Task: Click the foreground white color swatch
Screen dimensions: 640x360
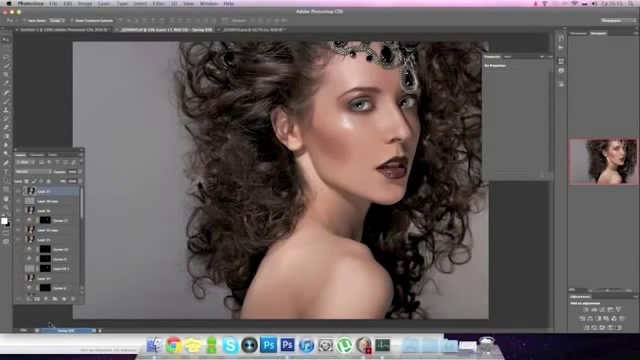Action: [x=4, y=221]
